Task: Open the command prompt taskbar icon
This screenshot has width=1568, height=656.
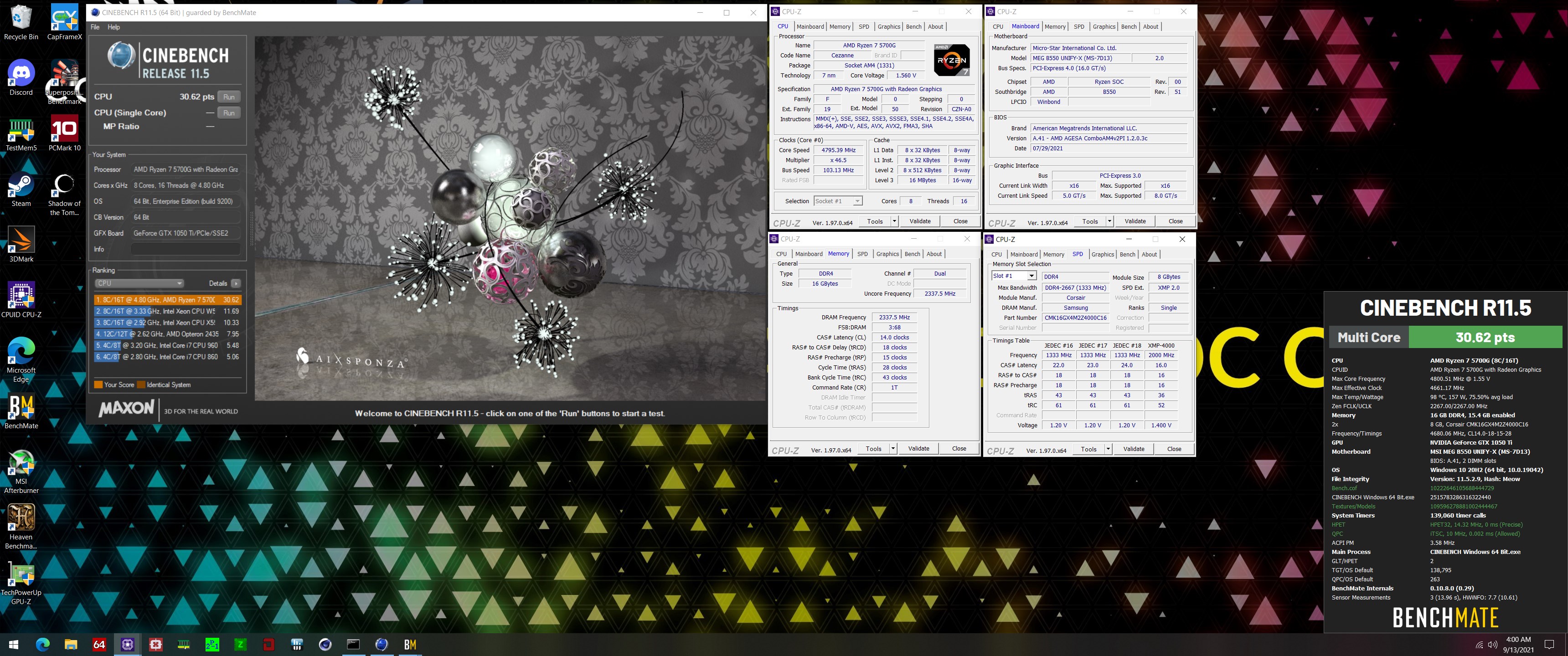Action: (354, 645)
